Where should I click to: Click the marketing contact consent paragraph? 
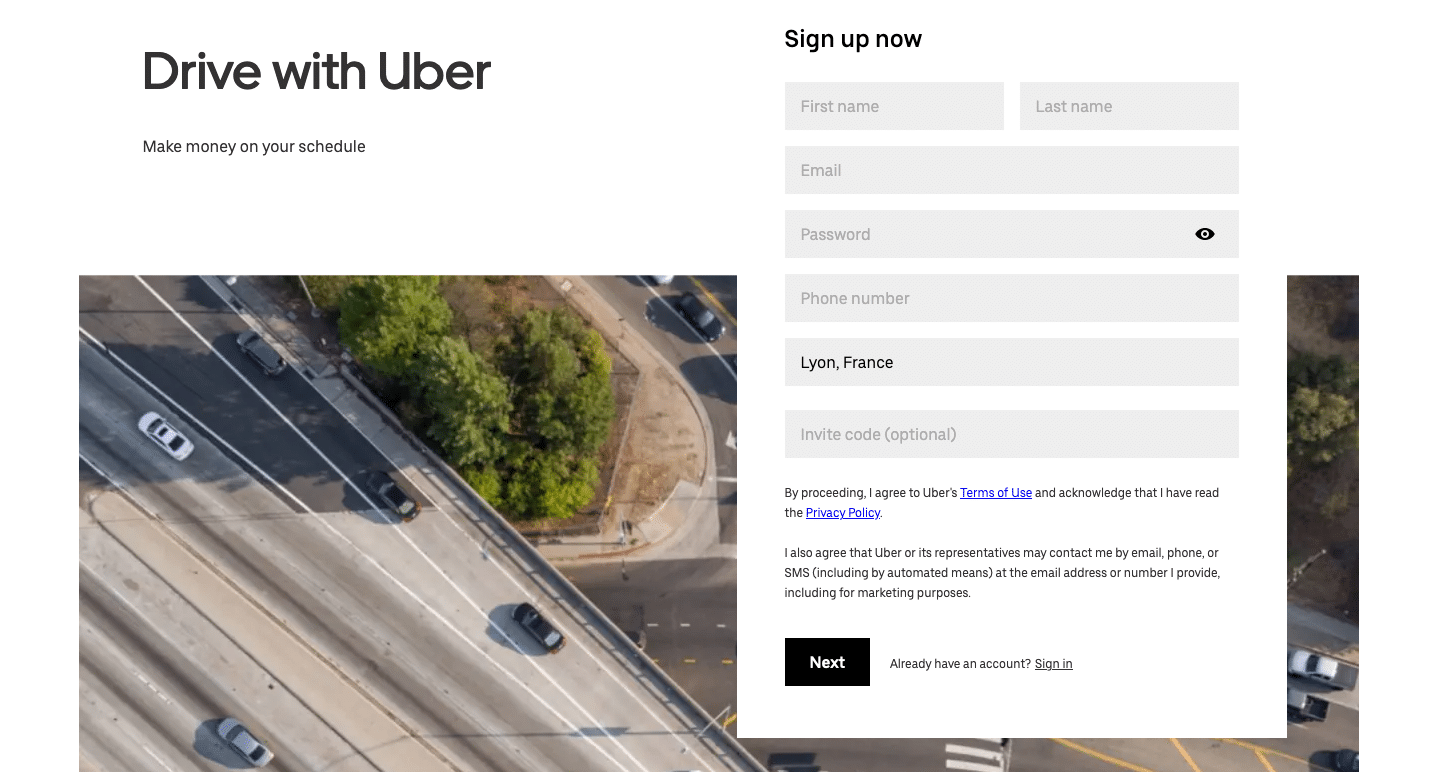(1002, 573)
